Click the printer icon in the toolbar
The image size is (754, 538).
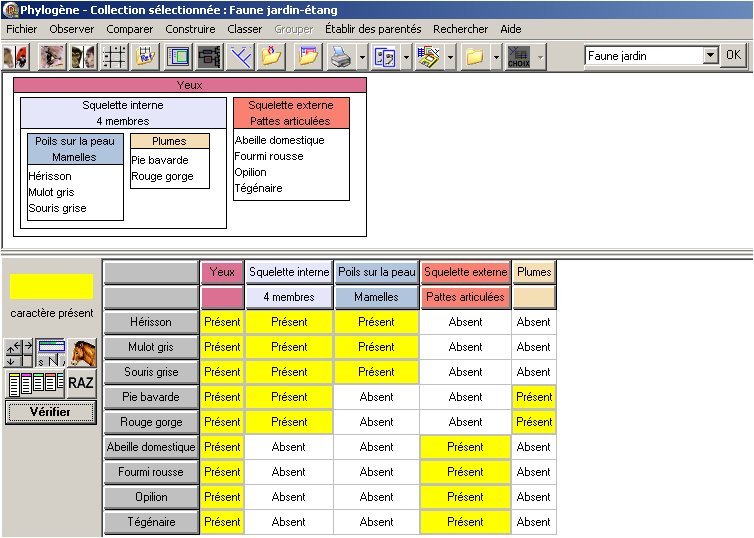pyautogui.click(x=341, y=57)
